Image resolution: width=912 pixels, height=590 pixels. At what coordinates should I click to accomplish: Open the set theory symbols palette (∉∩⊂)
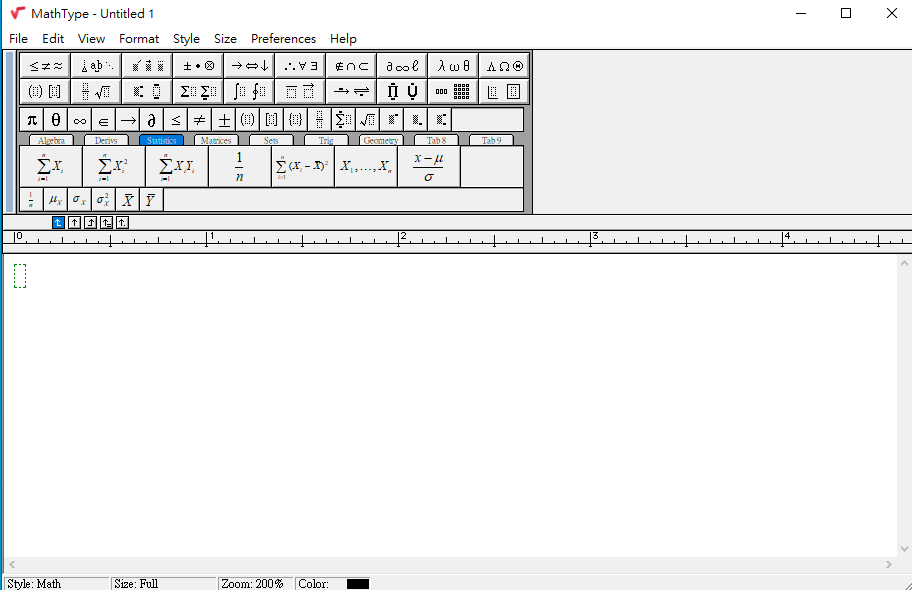point(351,66)
